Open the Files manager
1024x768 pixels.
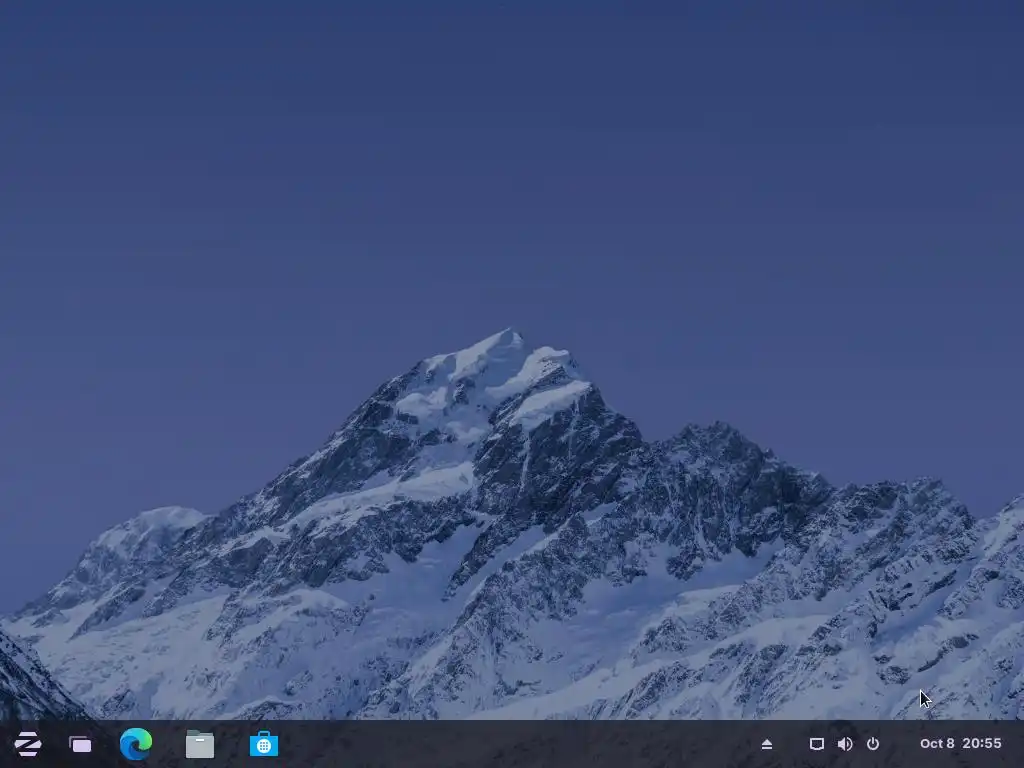(x=200, y=744)
